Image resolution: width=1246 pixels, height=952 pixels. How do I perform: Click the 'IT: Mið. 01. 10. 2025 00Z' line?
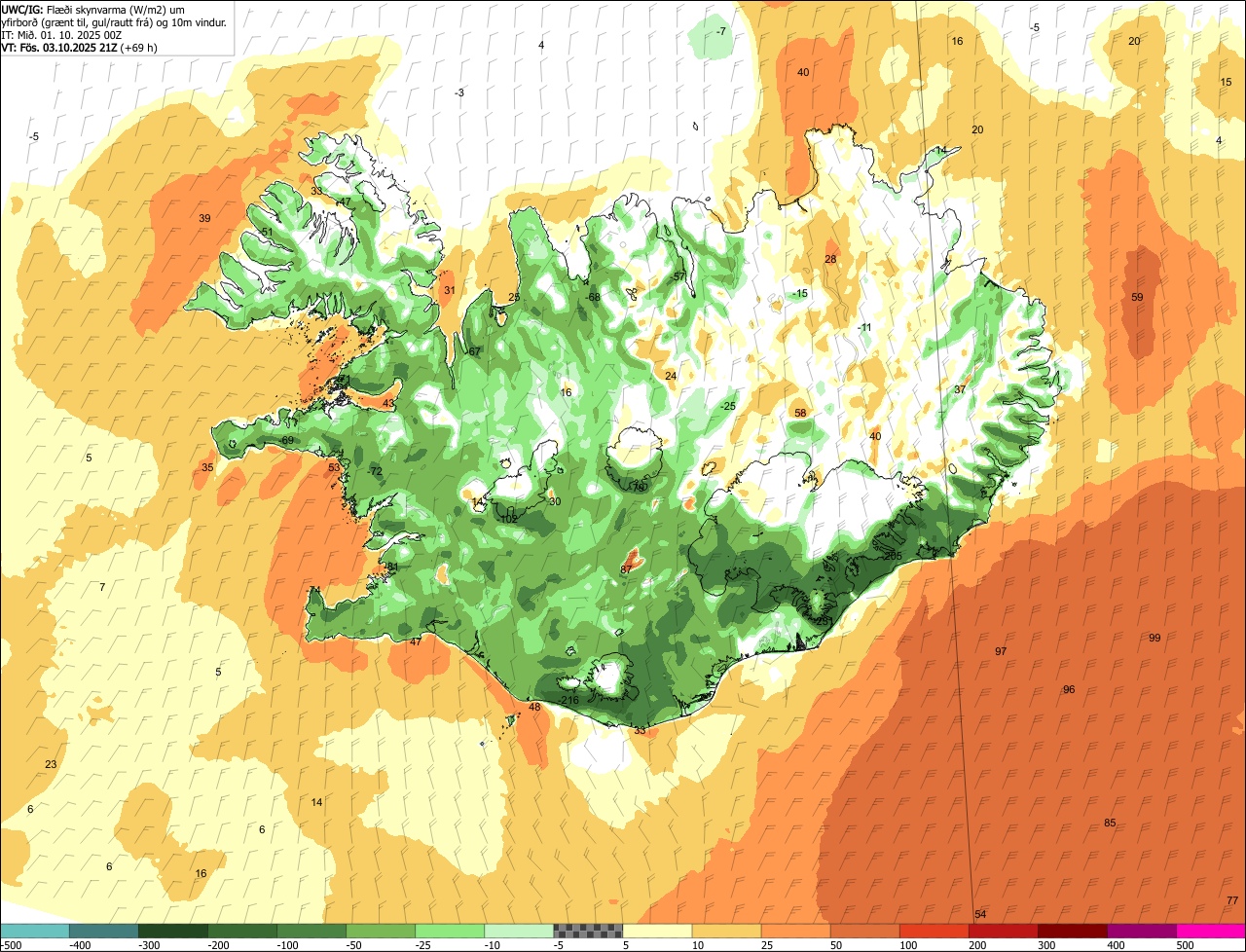[x=61, y=34]
